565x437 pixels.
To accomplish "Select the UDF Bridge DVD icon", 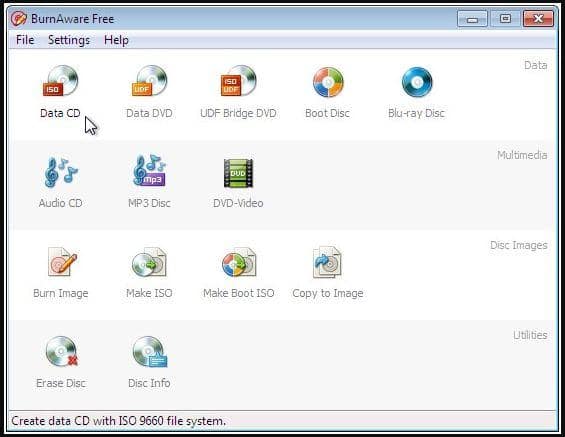I will click(x=238, y=81).
